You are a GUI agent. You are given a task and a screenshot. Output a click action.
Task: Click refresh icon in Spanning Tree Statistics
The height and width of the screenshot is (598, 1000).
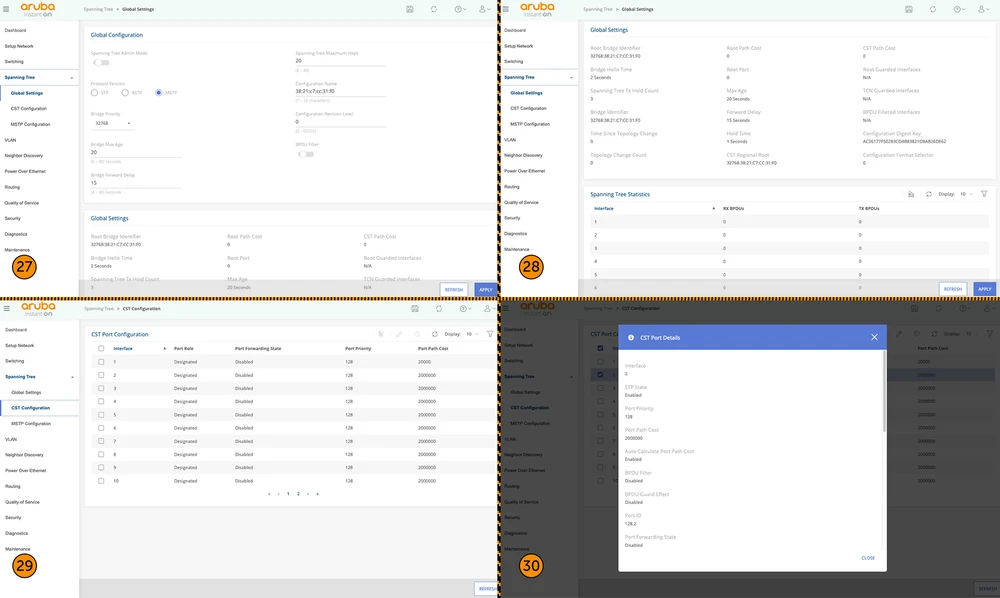pyautogui.click(x=928, y=194)
